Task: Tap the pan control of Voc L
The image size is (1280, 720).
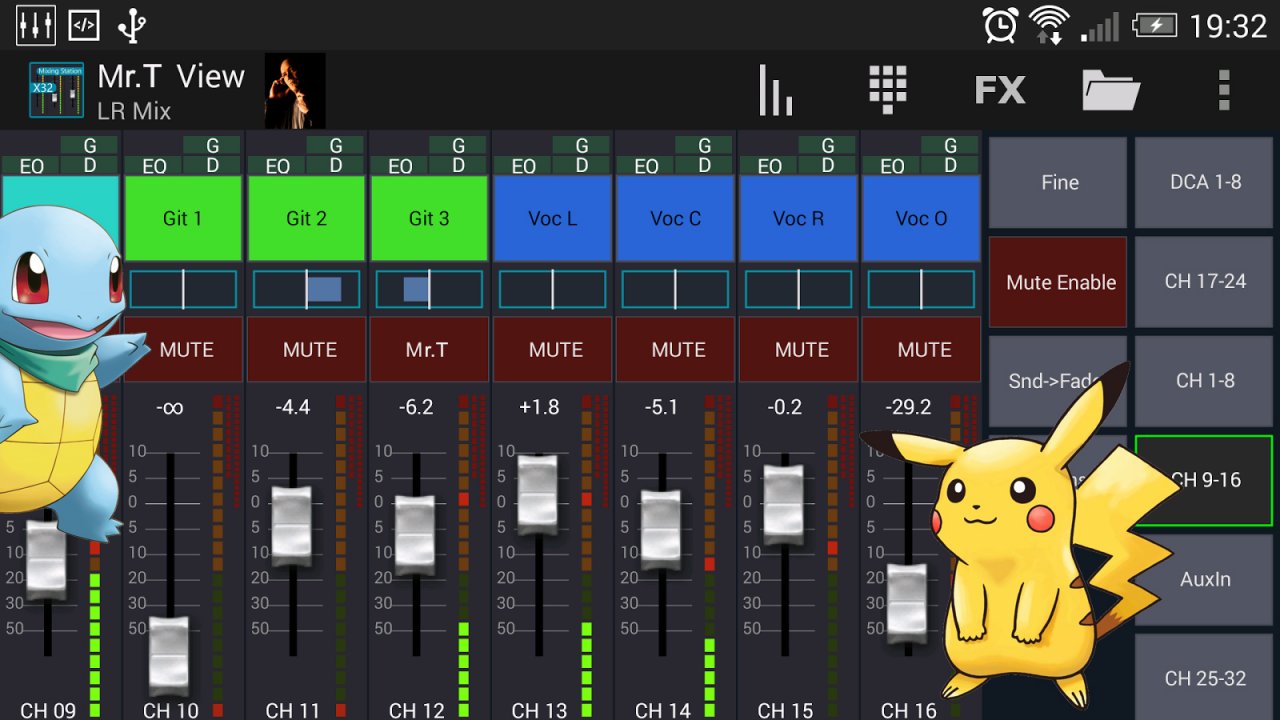Action: coord(552,289)
